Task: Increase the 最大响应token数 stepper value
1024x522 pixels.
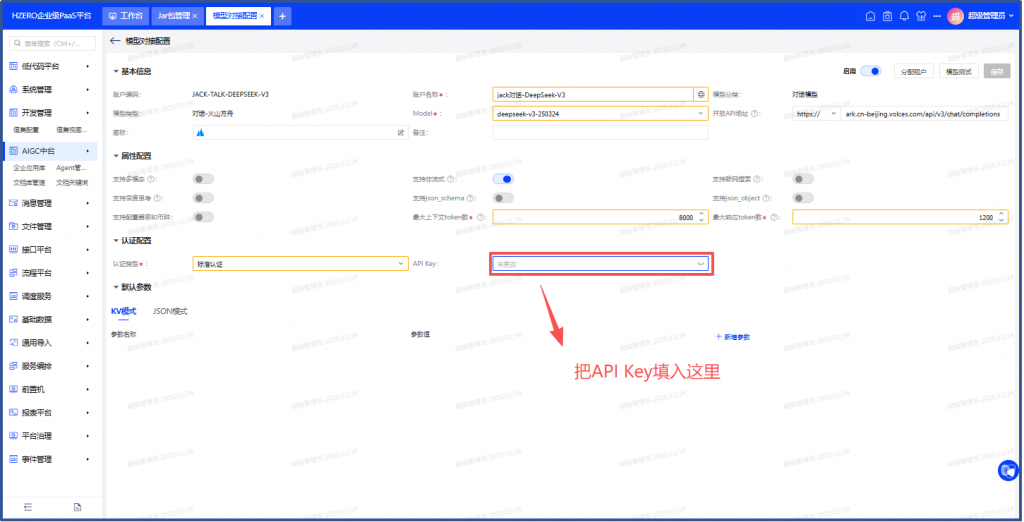Action: click(x=1002, y=213)
